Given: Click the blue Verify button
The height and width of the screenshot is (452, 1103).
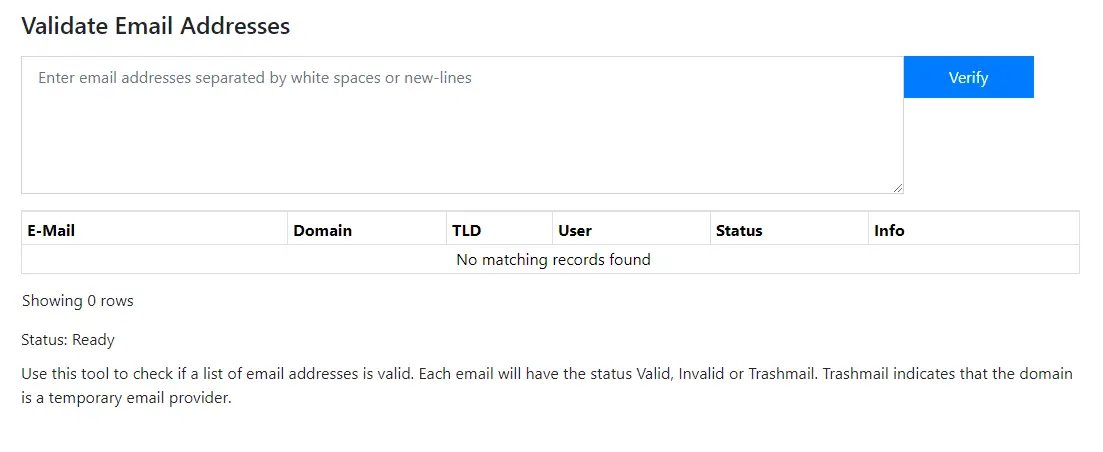Looking at the screenshot, I should pos(968,77).
